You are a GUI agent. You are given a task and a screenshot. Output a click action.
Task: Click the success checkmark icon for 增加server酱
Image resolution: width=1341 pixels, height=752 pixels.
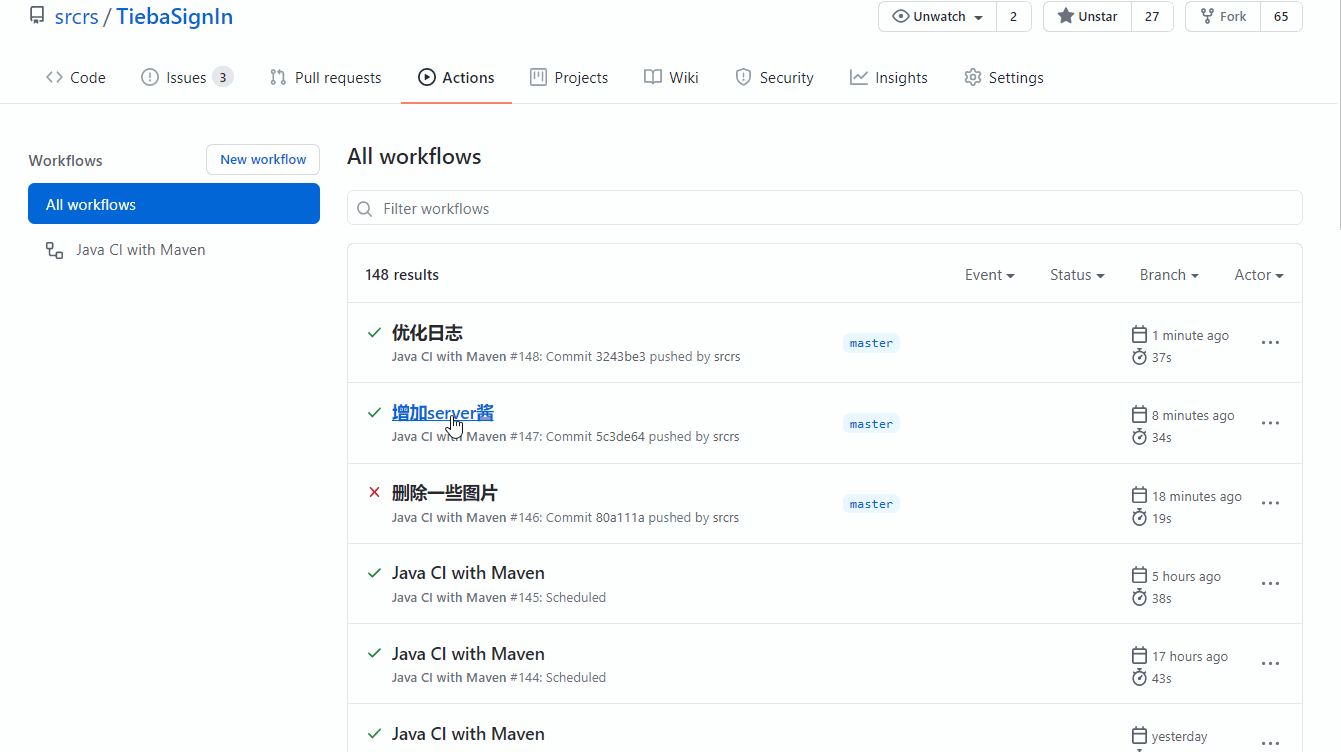(x=374, y=412)
